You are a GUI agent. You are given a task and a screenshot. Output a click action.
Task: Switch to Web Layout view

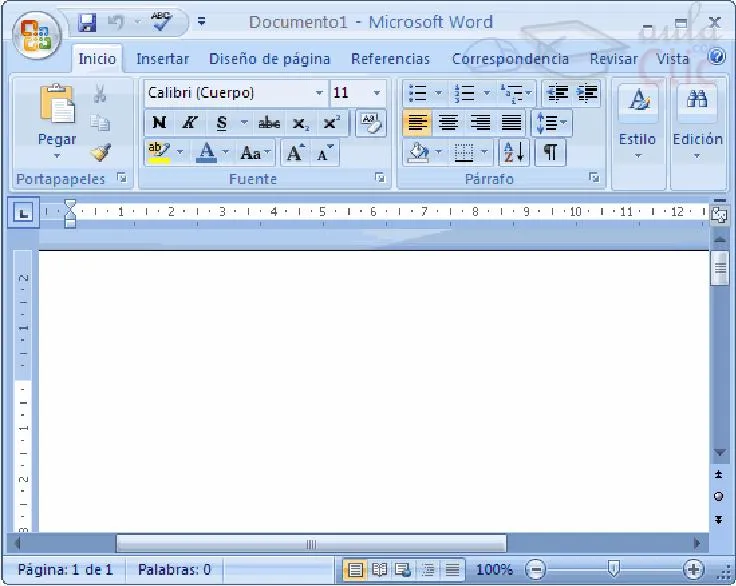tap(403, 570)
